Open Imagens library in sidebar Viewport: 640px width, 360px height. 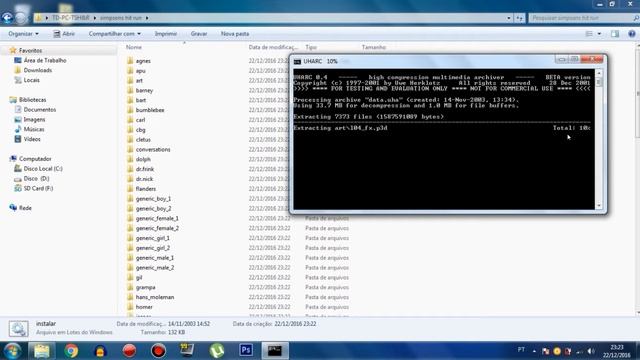[x=34, y=120]
